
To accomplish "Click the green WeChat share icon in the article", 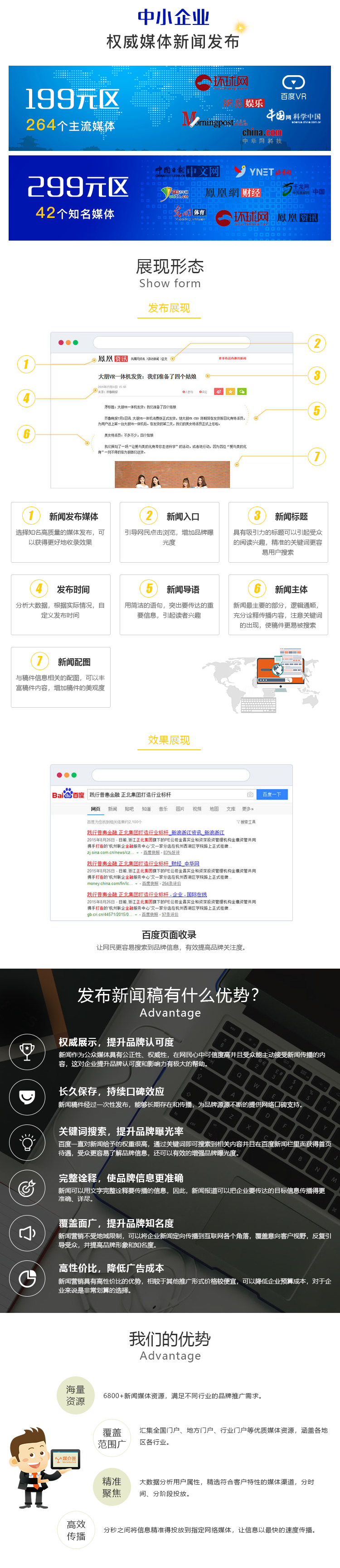I will pyautogui.click(x=243, y=391).
